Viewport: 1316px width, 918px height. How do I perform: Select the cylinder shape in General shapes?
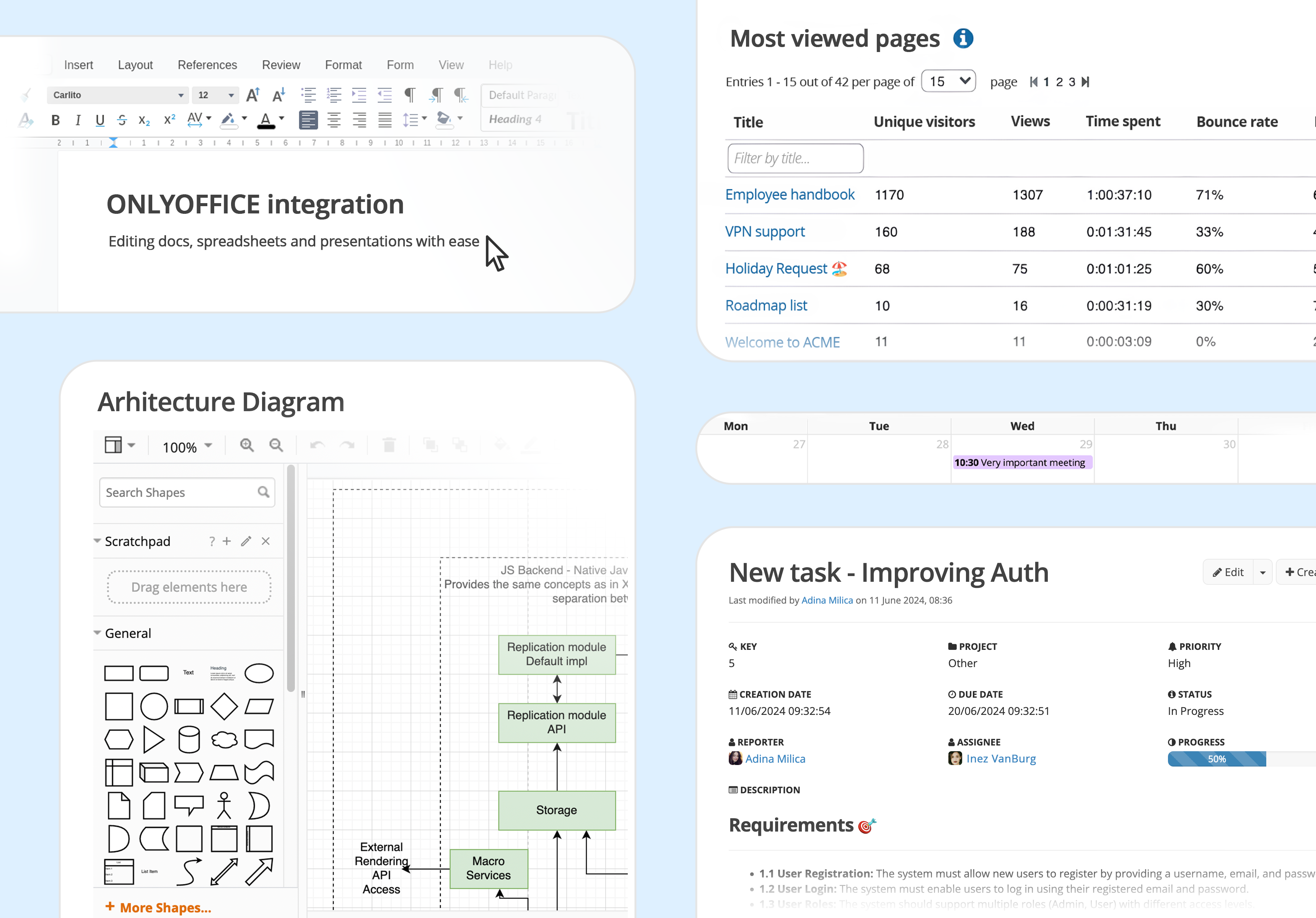[x=189, y=739]
